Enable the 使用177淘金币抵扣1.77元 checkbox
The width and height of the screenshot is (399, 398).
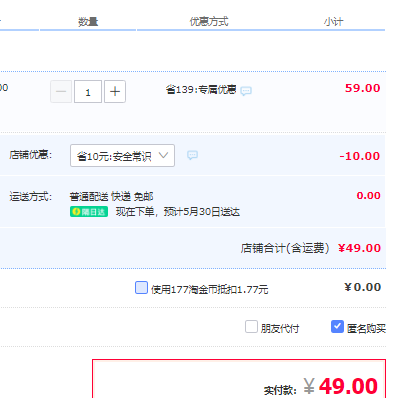141,287
